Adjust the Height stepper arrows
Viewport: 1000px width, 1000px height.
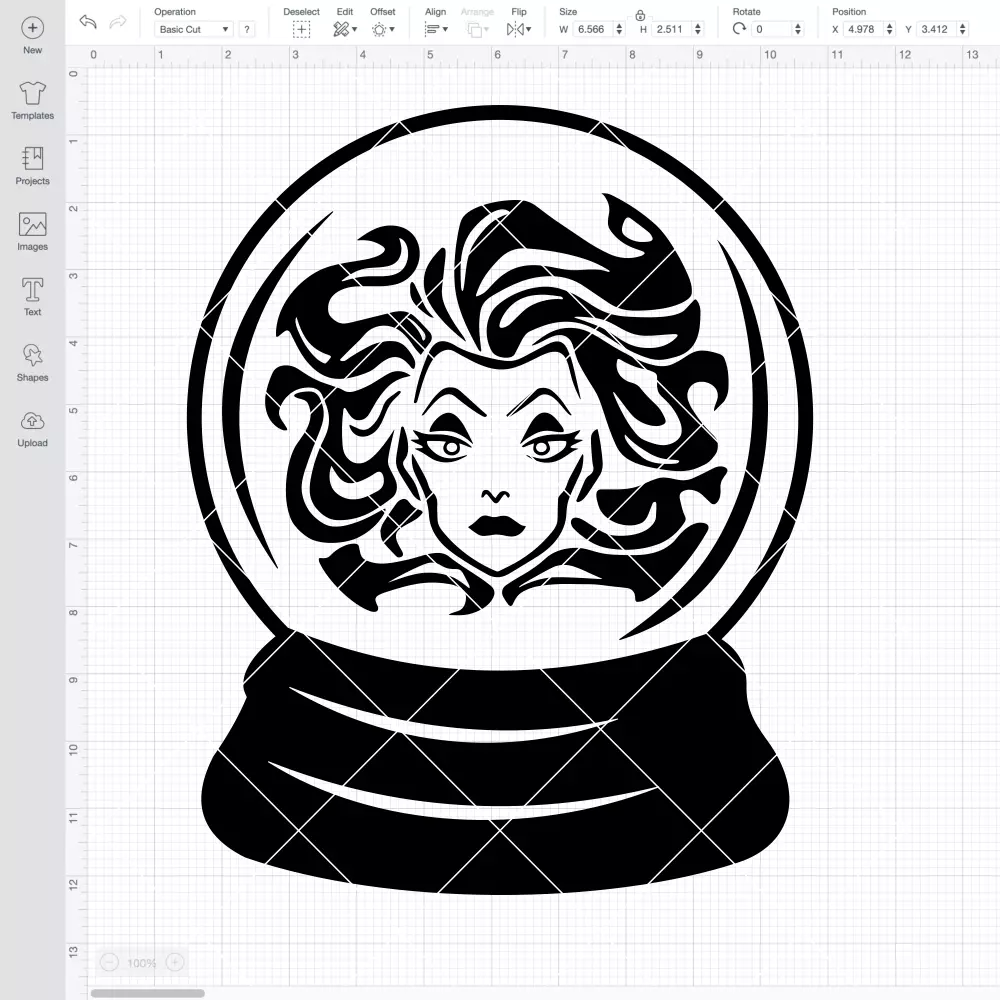698,29
